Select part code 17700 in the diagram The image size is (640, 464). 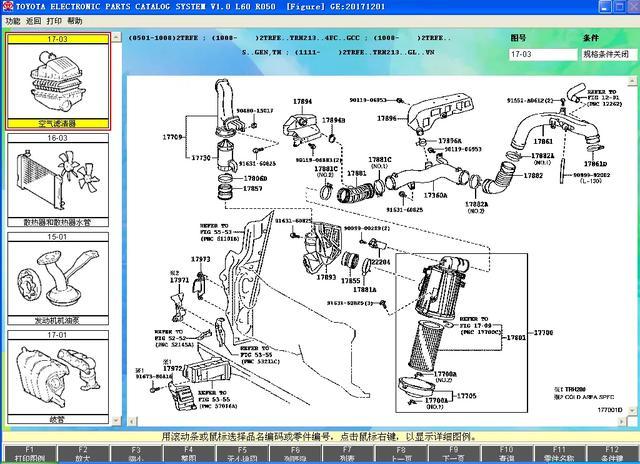(543, 333)
